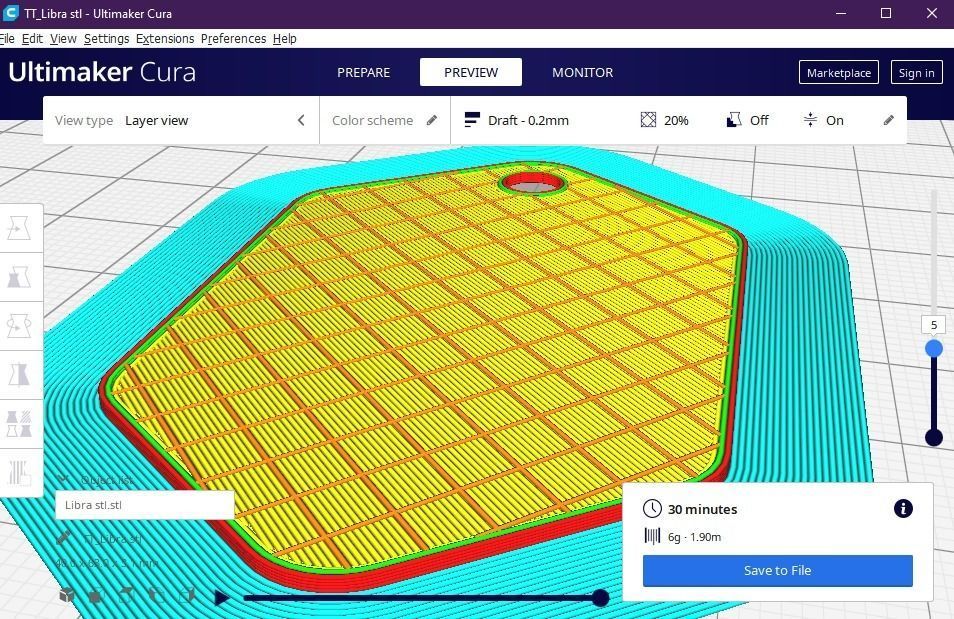
Task: Click the Cura logo in title bar
Action: point(10,13)
